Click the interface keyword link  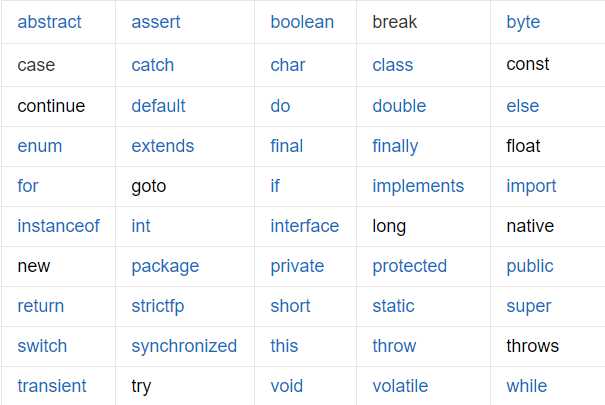(304, 226)
